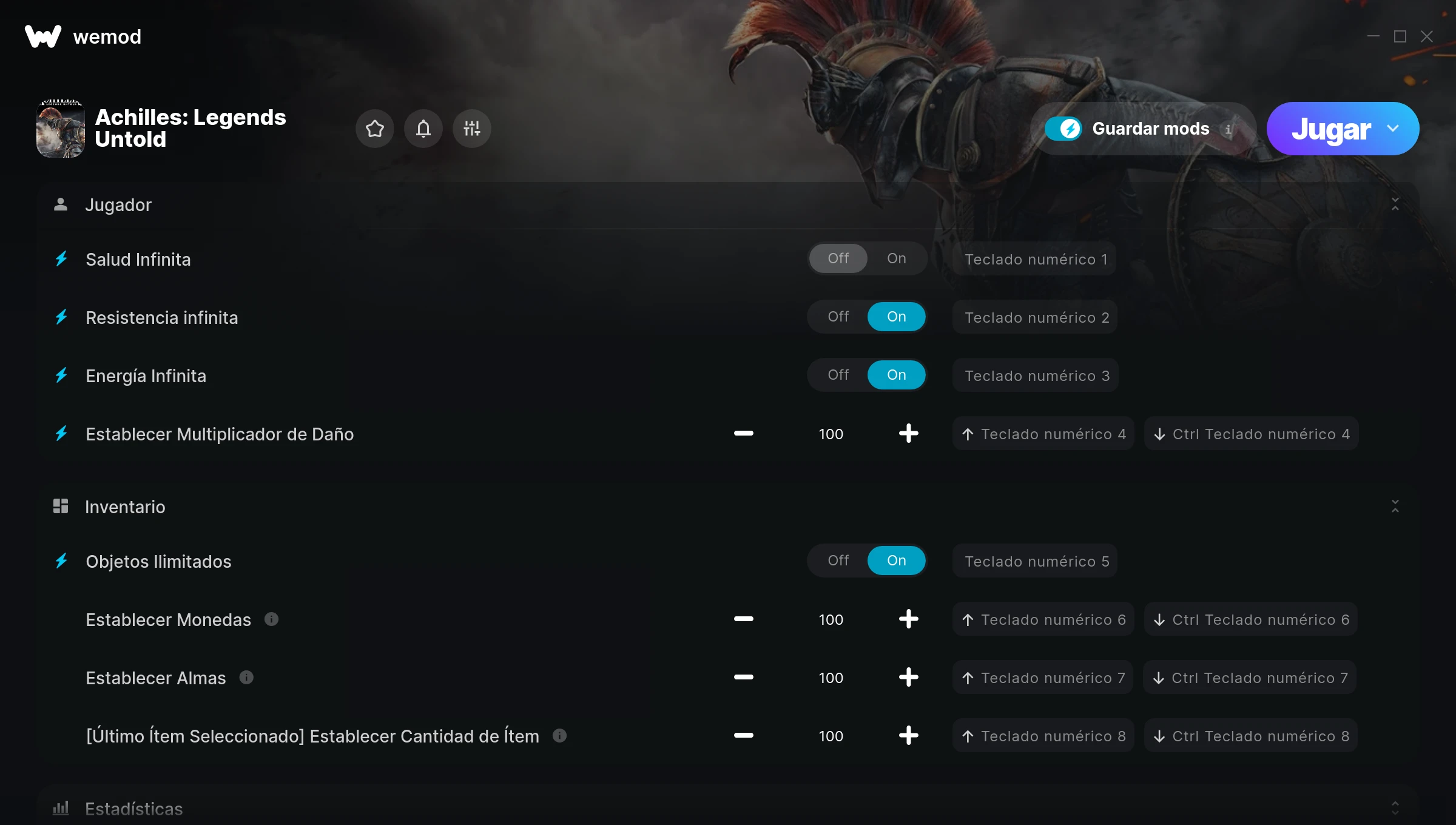The image size is (1456, 825).
Task: Click the info icon next to Establecer Almas
Action: coord(246,677)
